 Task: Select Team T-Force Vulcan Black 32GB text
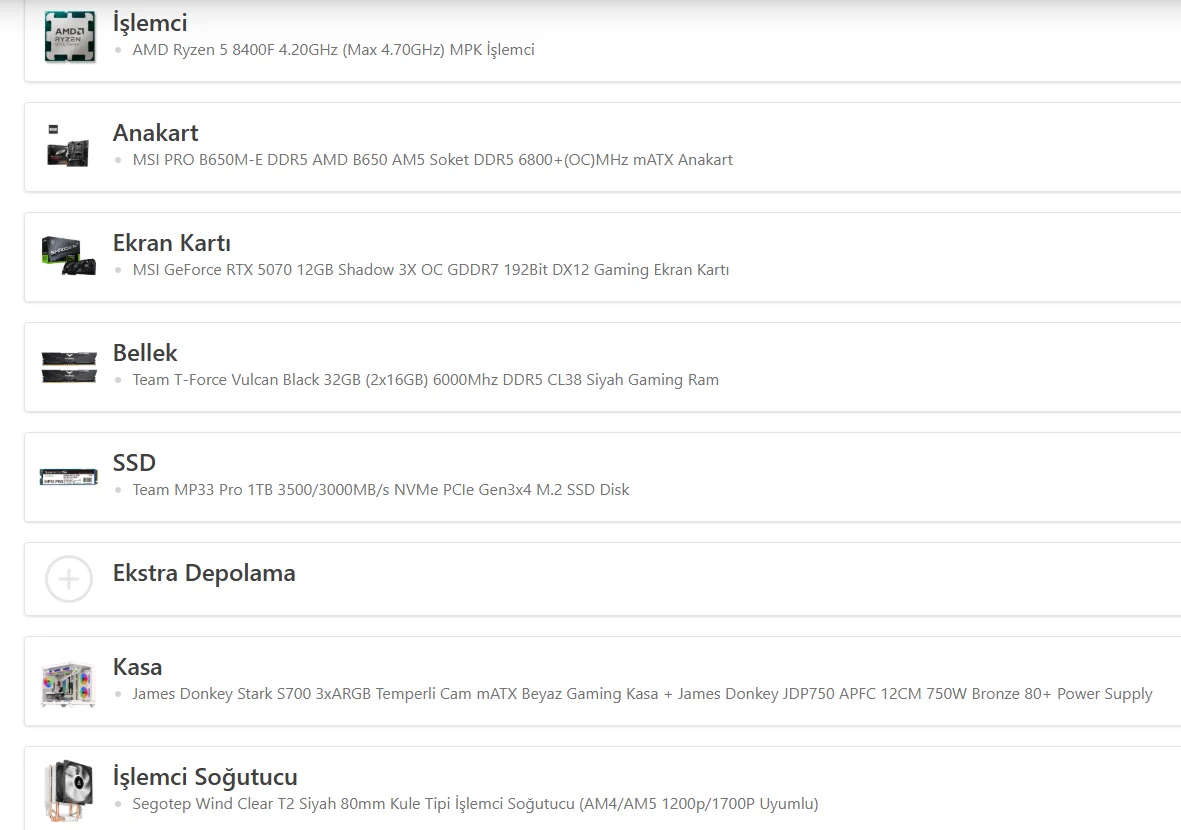(x=426, y=380)
